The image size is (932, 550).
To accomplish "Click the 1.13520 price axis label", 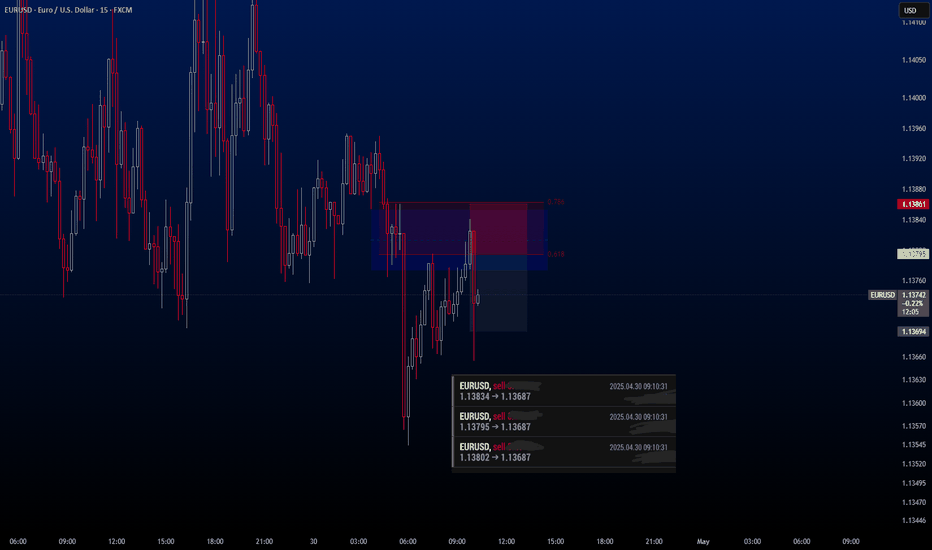I will click(x=914, y=464).
